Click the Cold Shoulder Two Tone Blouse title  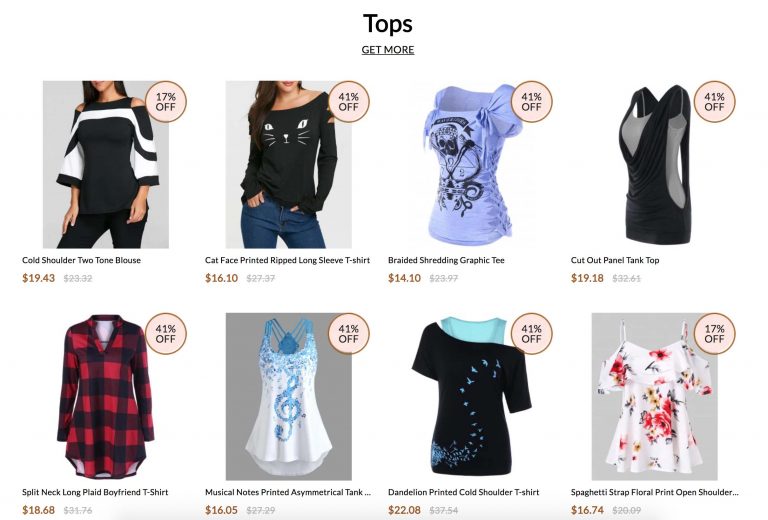click(x=81, y=260)
